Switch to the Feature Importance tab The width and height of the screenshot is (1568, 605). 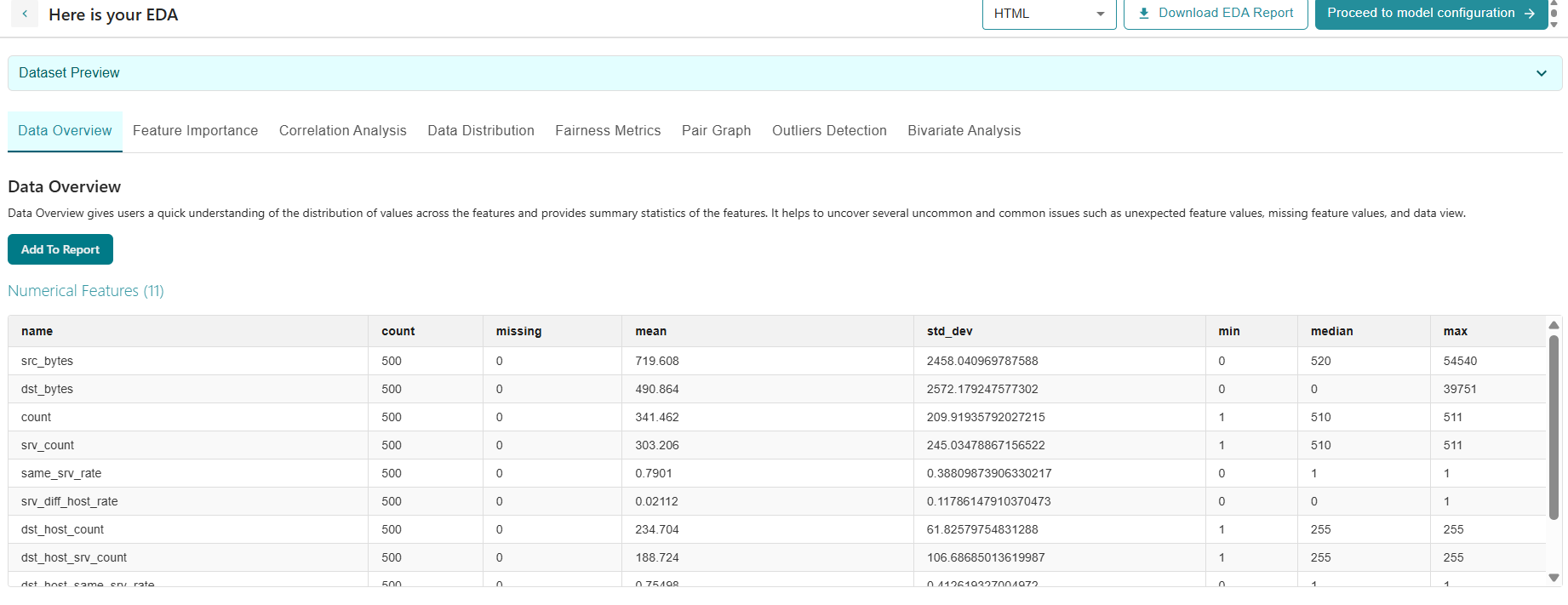[195, 131]
